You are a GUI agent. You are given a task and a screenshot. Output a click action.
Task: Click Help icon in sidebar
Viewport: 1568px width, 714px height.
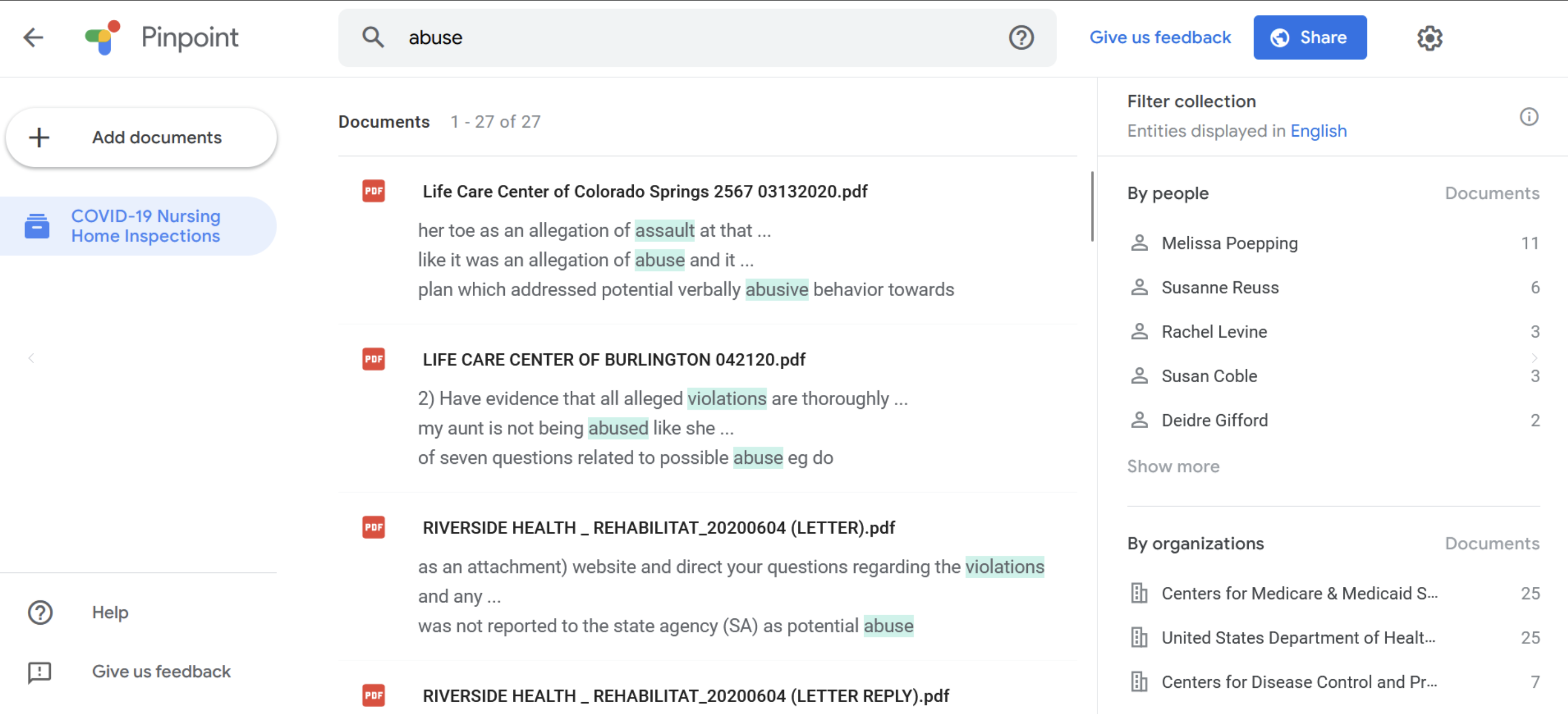click(40, 612)
